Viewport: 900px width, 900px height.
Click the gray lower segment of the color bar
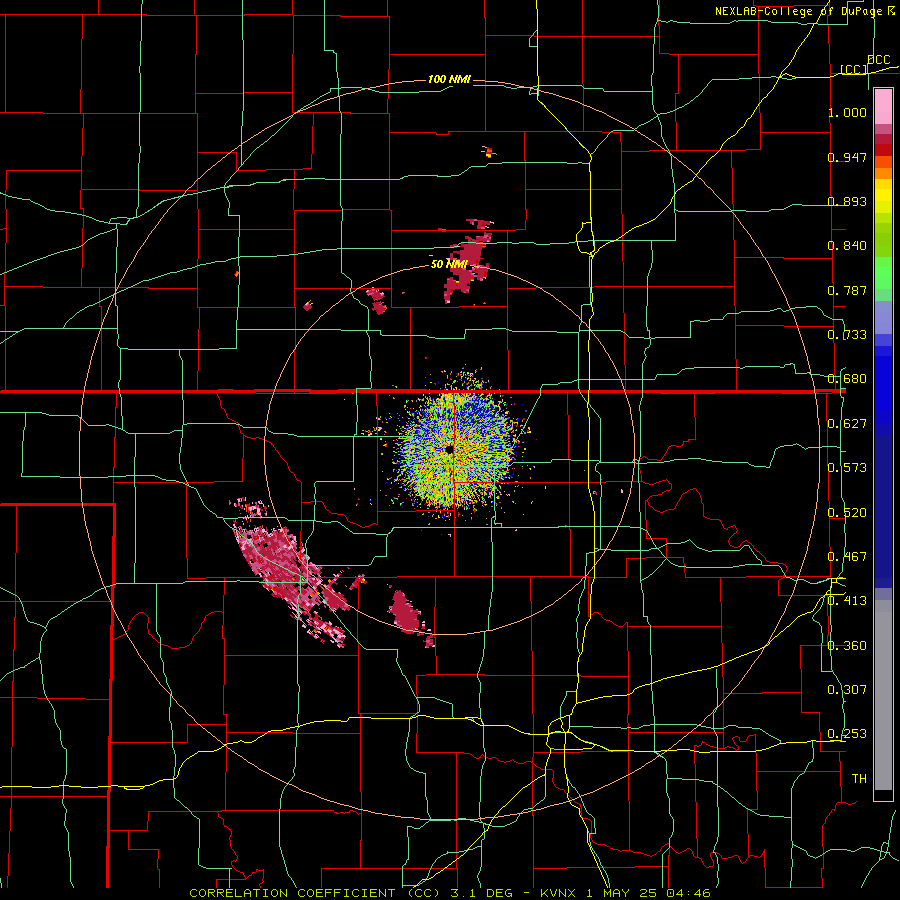[883, 695]
